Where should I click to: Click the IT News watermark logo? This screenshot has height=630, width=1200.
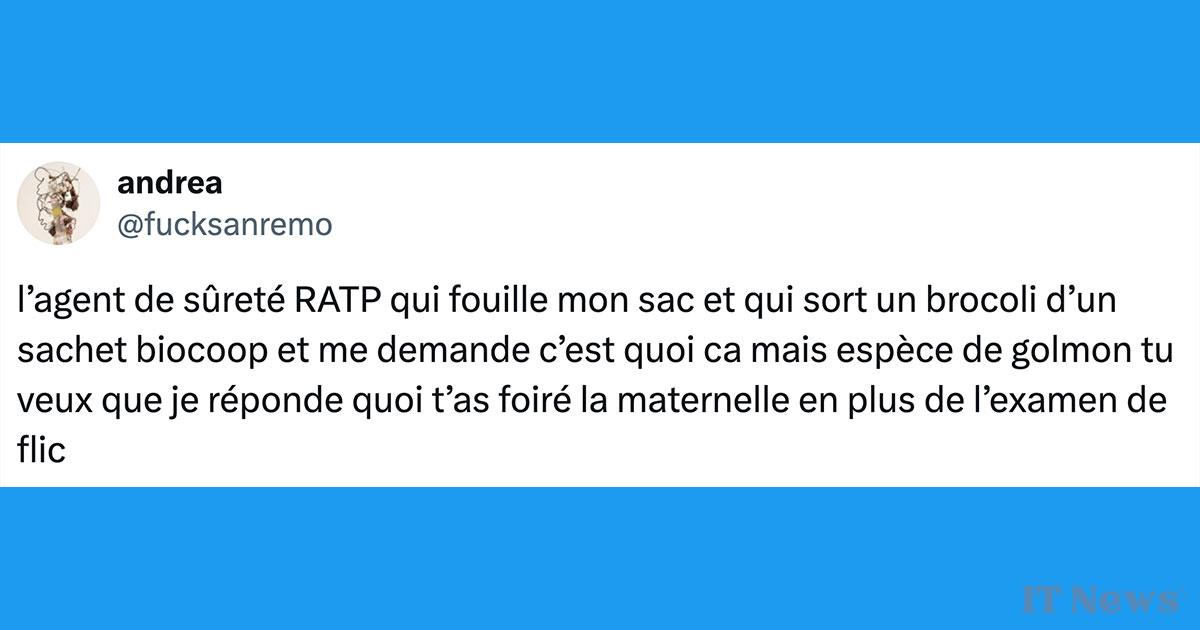1100,599
